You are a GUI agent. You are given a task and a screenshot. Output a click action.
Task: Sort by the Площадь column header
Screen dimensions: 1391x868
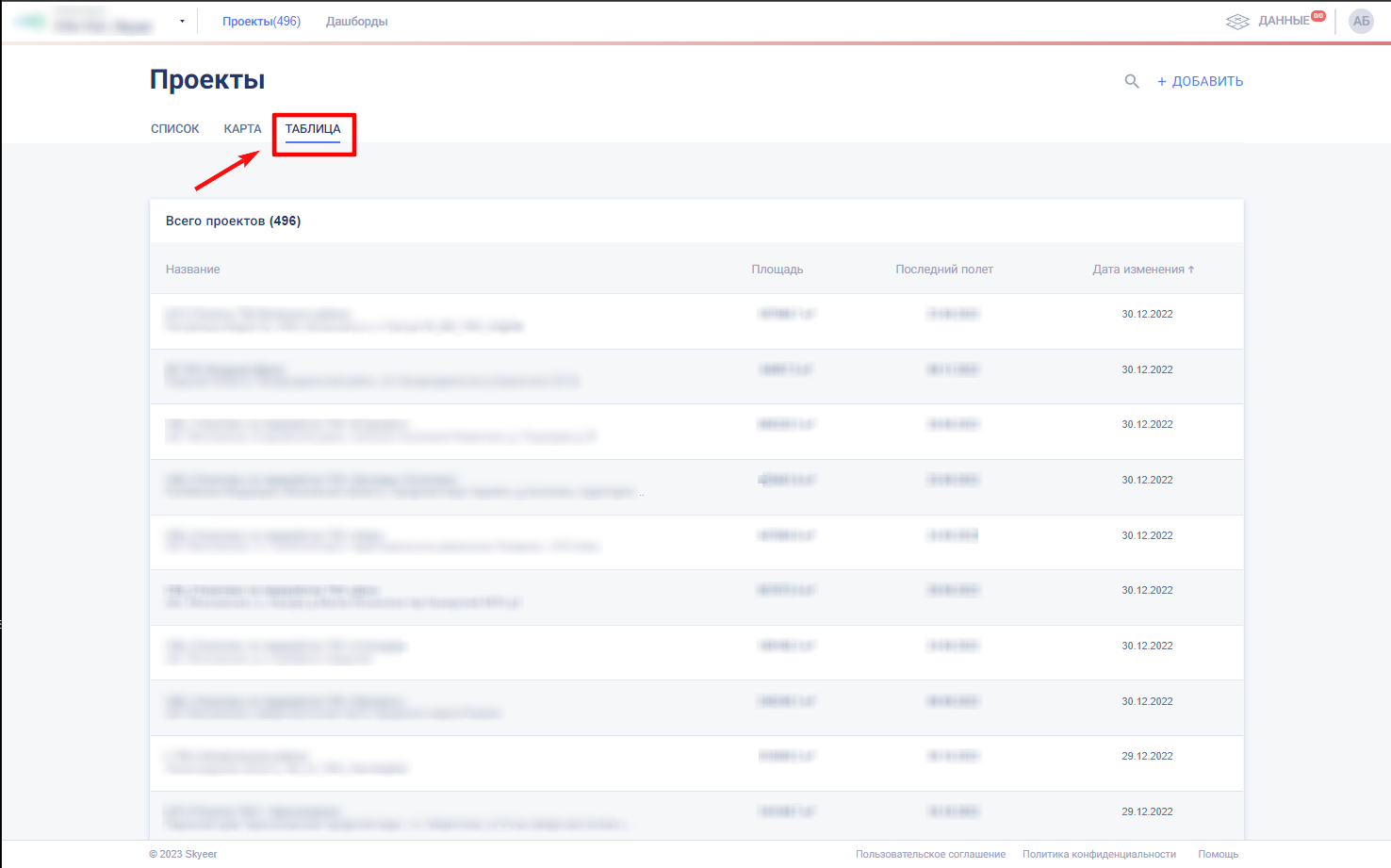click(777, 270)
